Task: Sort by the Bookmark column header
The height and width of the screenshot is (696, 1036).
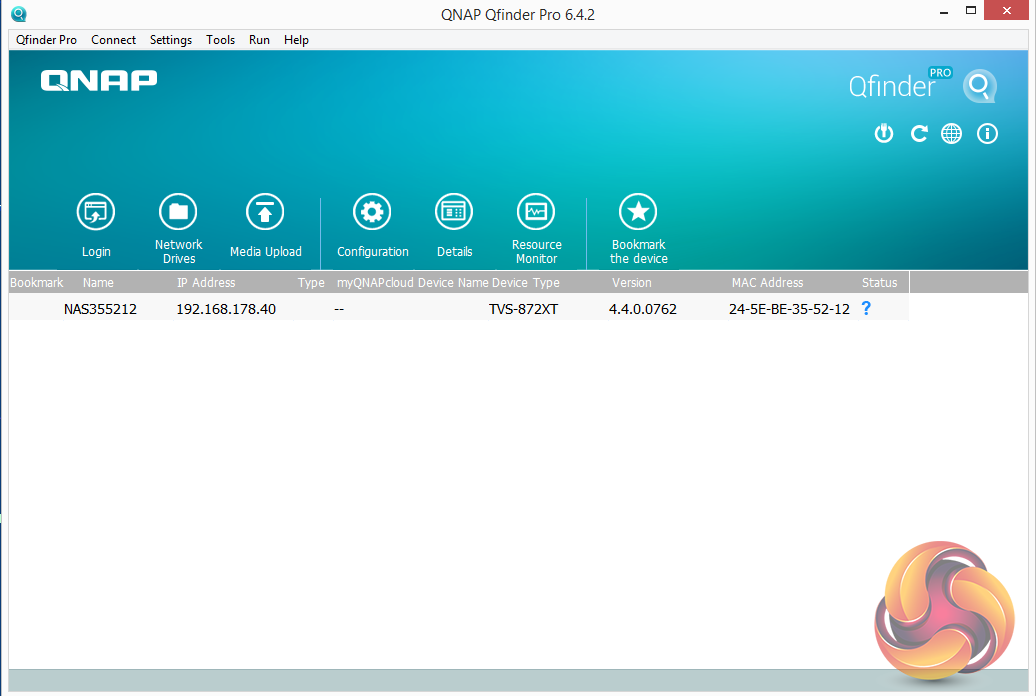Action: point(37,282)
